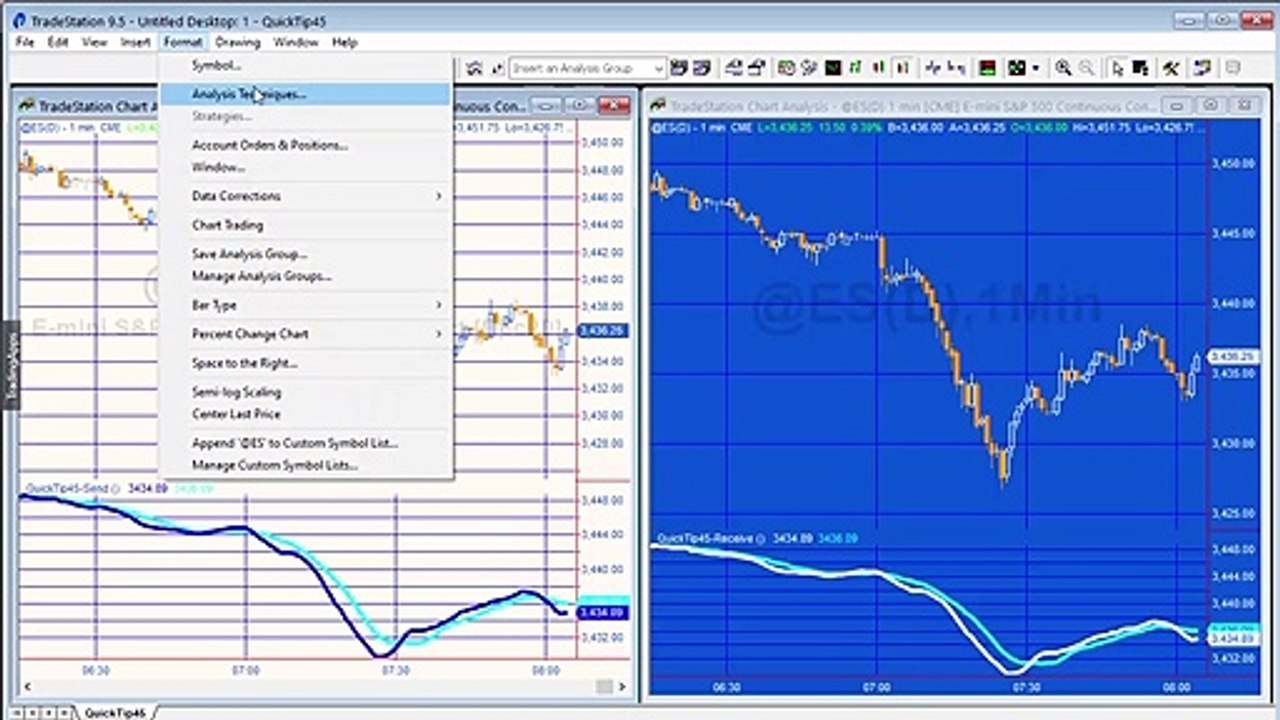Choose Symbol... from the Format menu
The width and height of the screenshot is (1280, 720).
306,65
